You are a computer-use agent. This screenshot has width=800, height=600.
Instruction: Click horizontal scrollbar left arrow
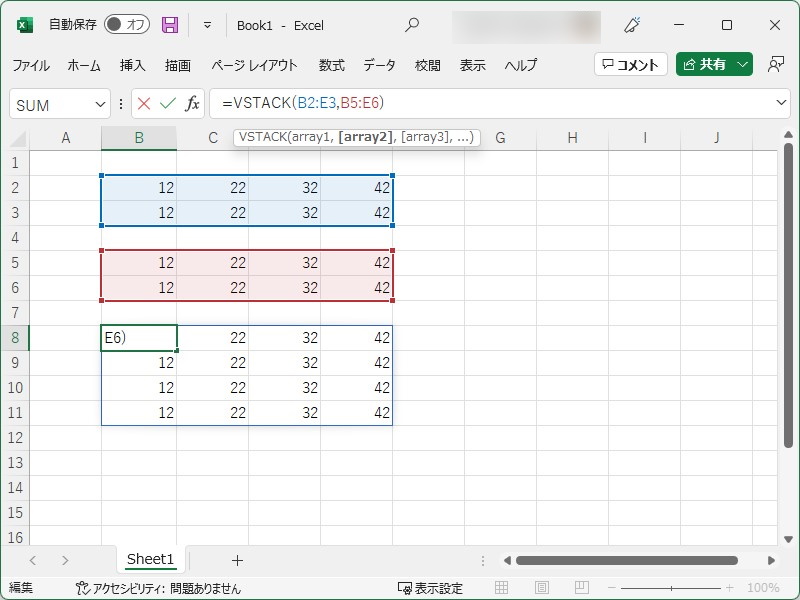[507, 560]
